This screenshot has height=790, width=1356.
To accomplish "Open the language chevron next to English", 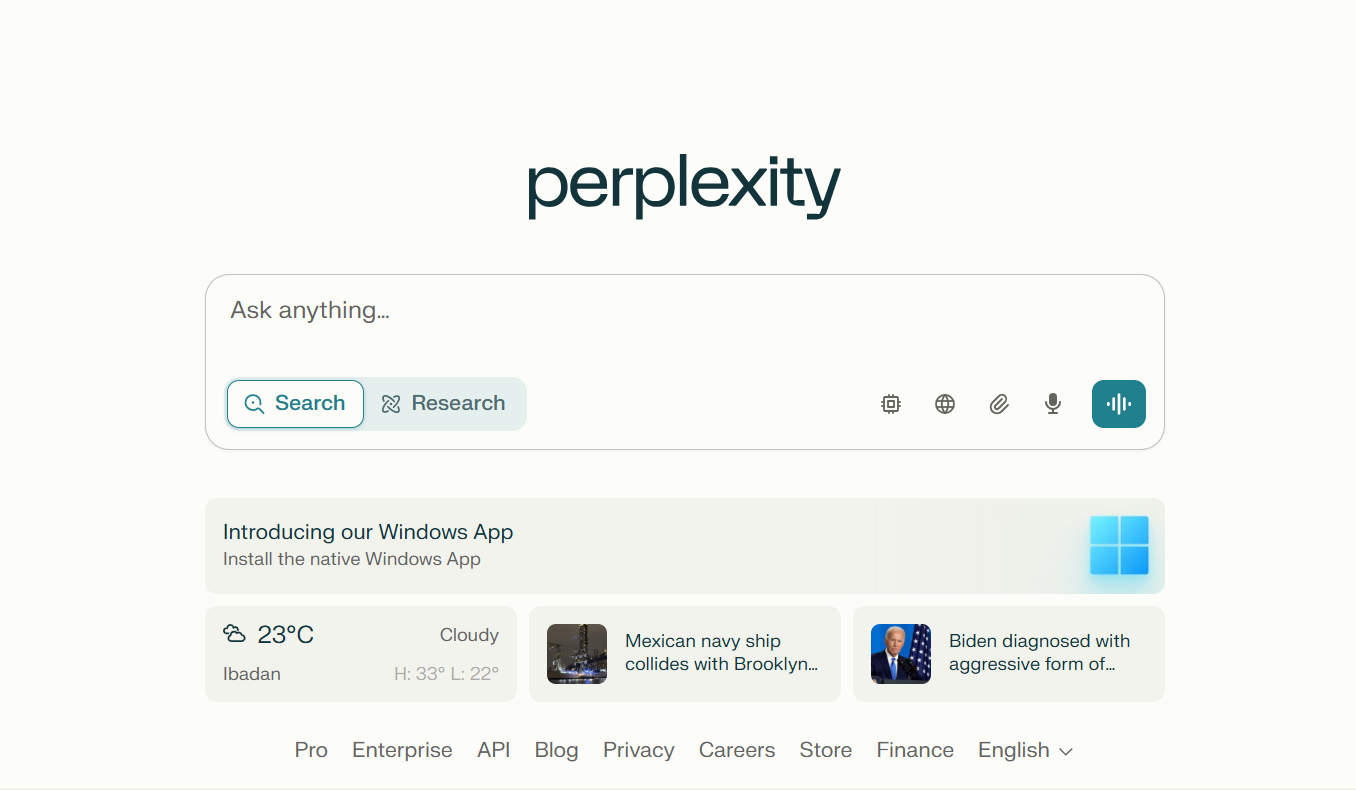I will point(1065,751).
